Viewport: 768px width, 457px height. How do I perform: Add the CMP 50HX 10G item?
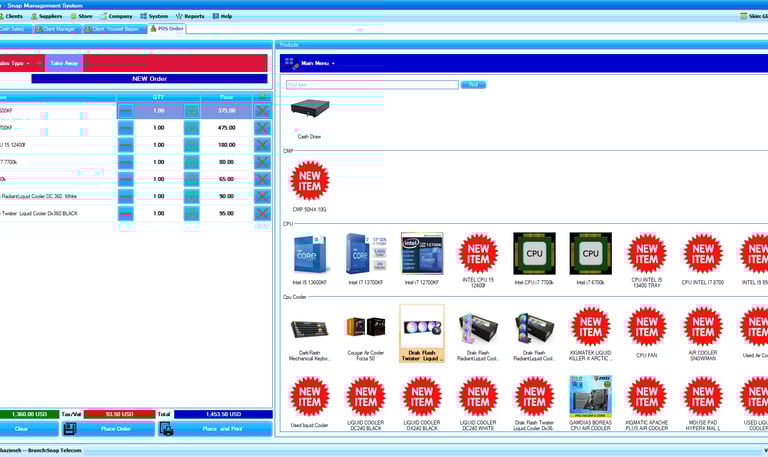310,186
